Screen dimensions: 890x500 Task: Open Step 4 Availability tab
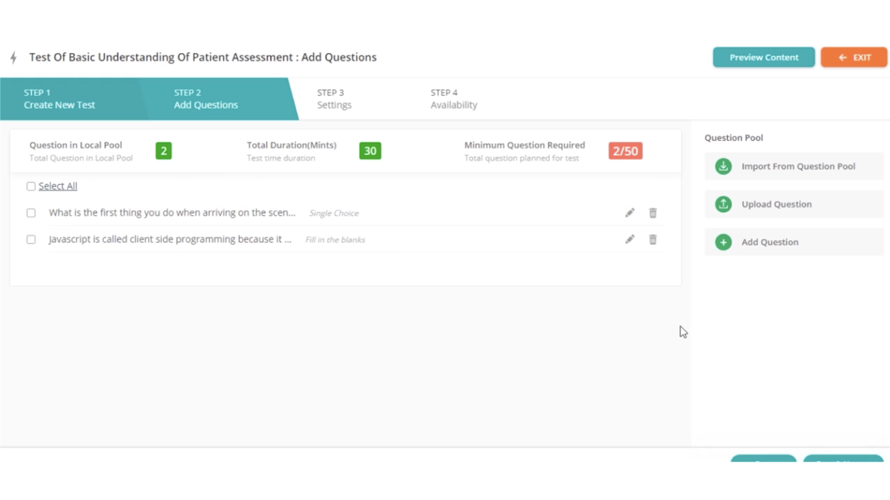(454, 99)
